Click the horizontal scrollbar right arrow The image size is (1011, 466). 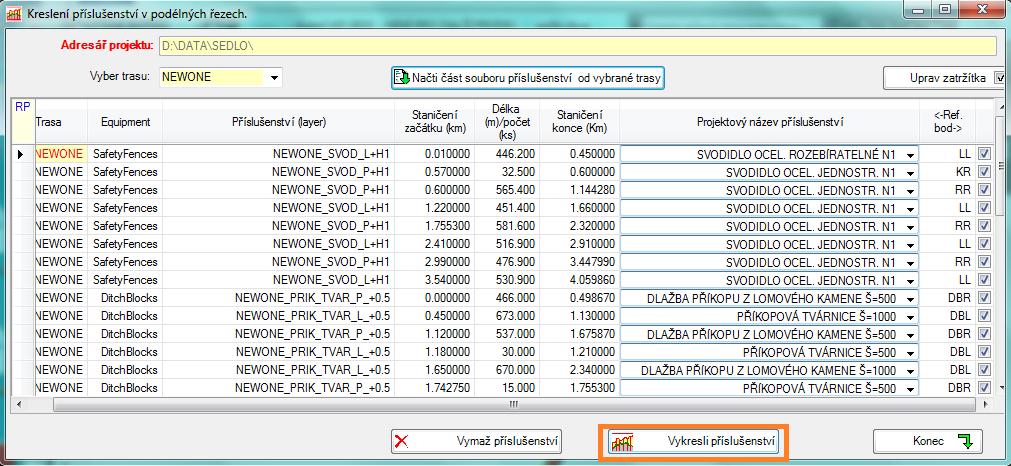[x=985, y=404]
